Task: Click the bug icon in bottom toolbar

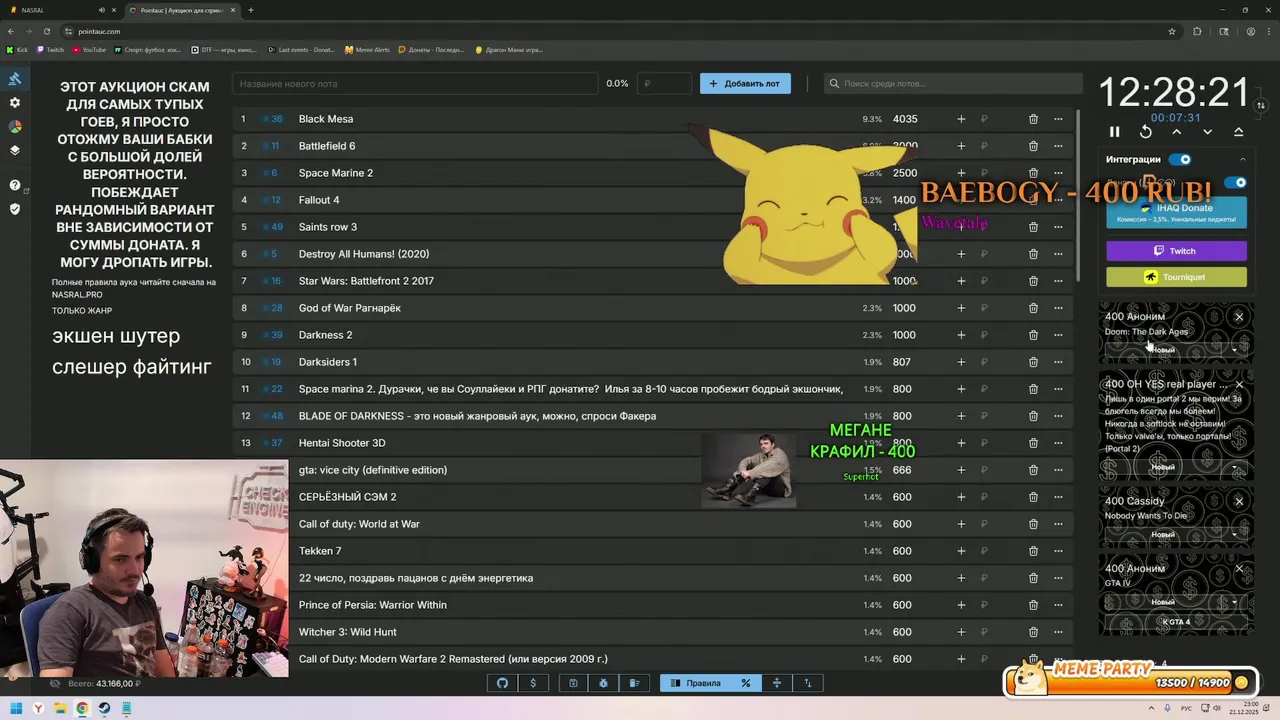Action: click(x=603, y=683)
